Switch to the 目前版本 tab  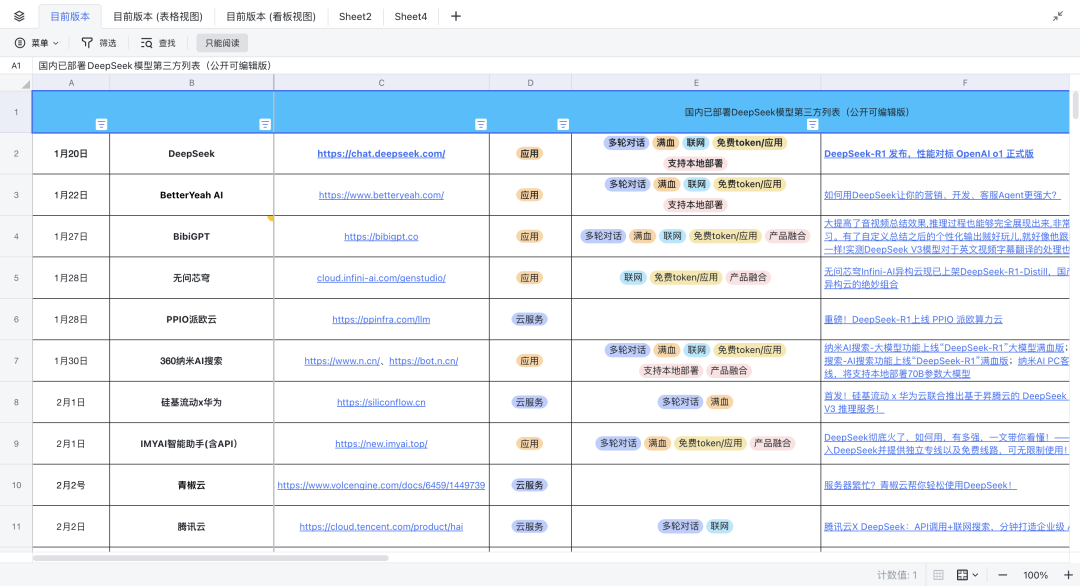tap(70, 17)
